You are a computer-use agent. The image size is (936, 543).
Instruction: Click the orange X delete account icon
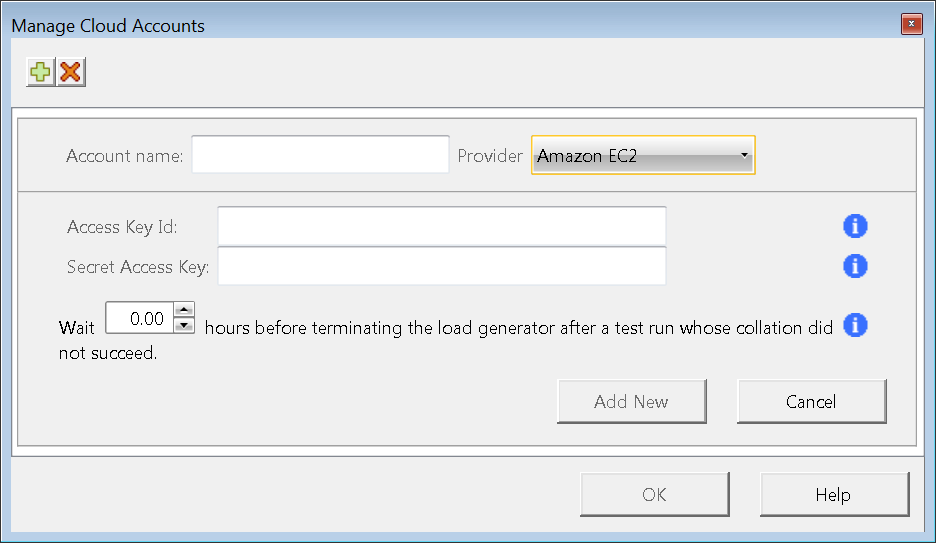pyautogui.click(x=71, y=72)
